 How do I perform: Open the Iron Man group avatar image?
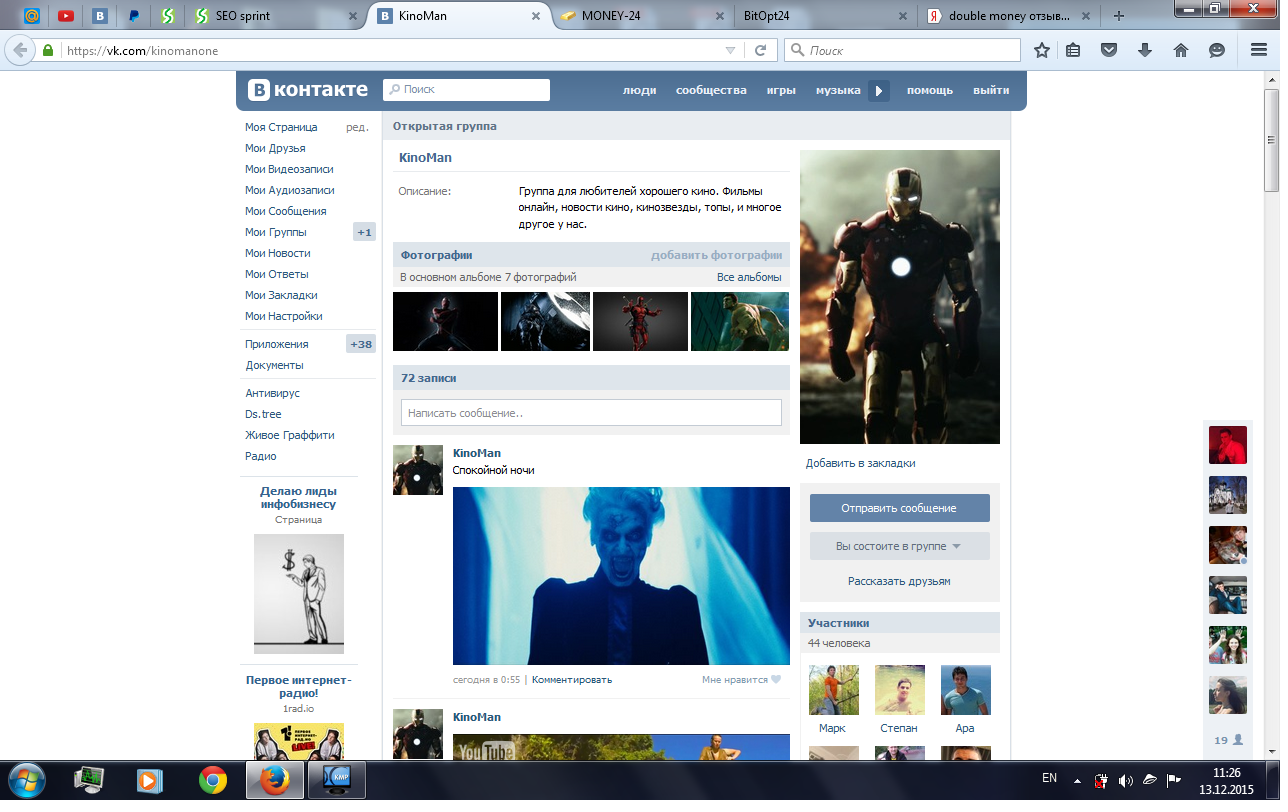coord(900,297)
